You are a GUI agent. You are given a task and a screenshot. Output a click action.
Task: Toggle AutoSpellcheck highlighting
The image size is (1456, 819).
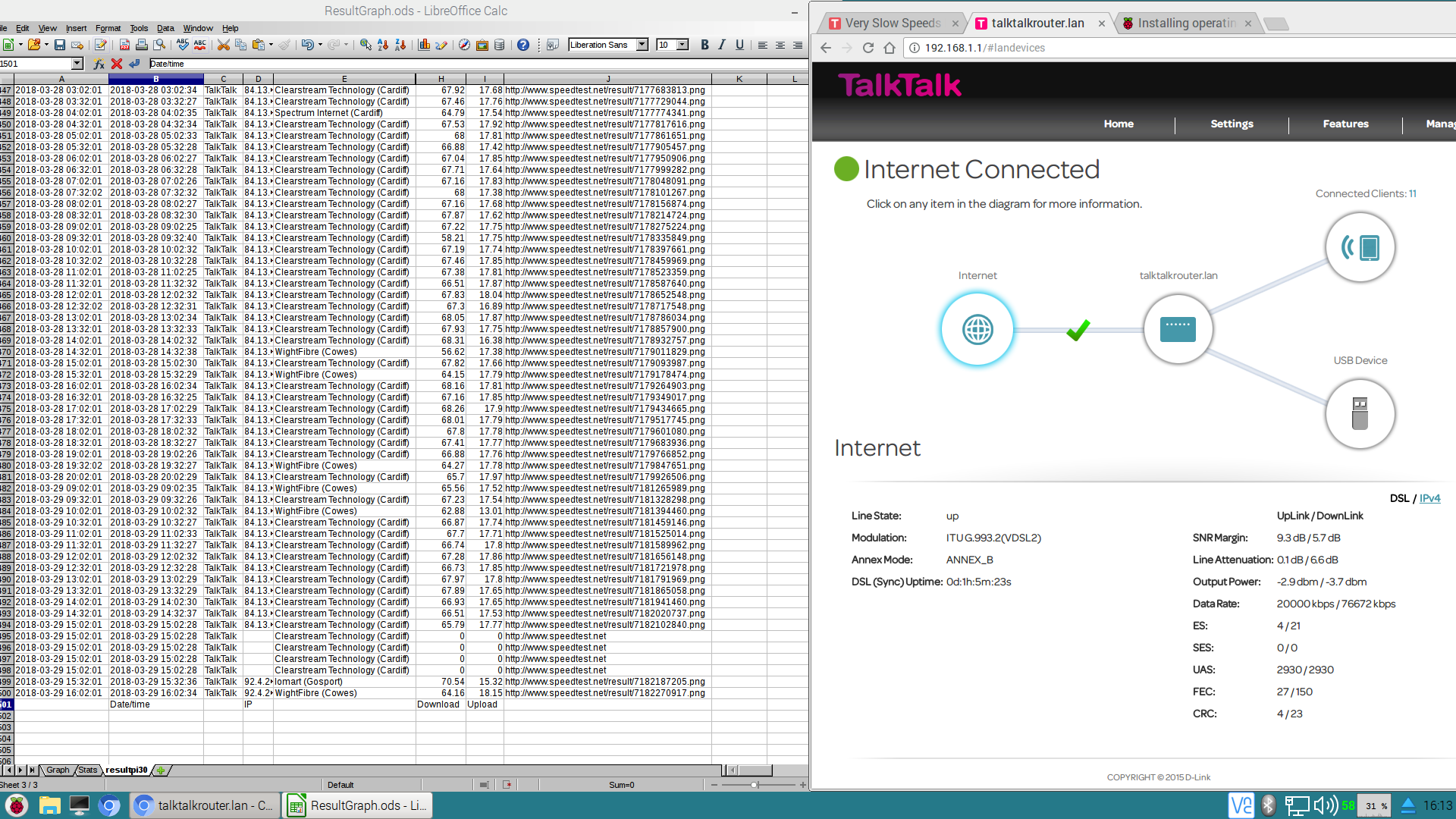point(200,45)
